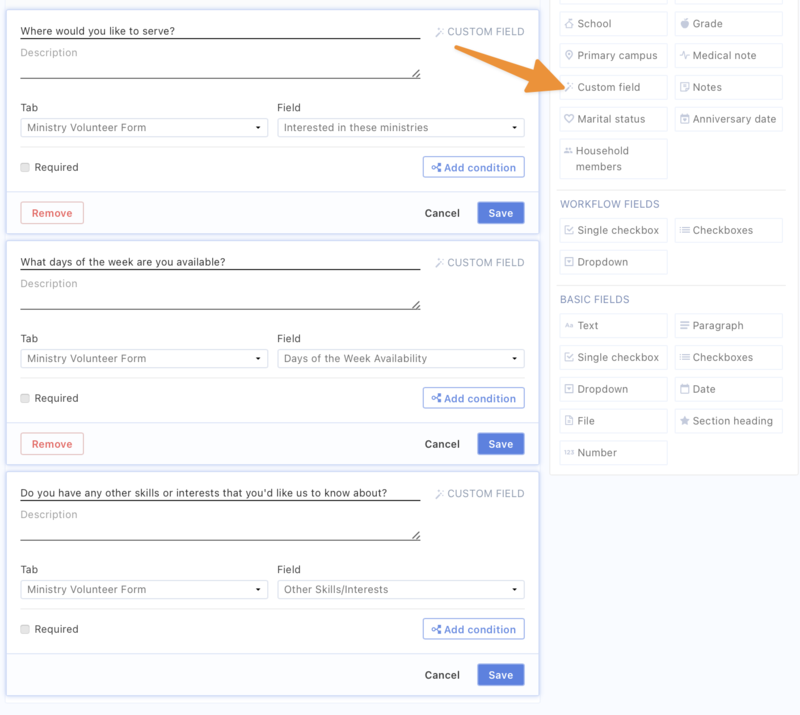Insert an Anniversary date field
The width and height of the screenshot is (800, 715).
coord(727,119)
